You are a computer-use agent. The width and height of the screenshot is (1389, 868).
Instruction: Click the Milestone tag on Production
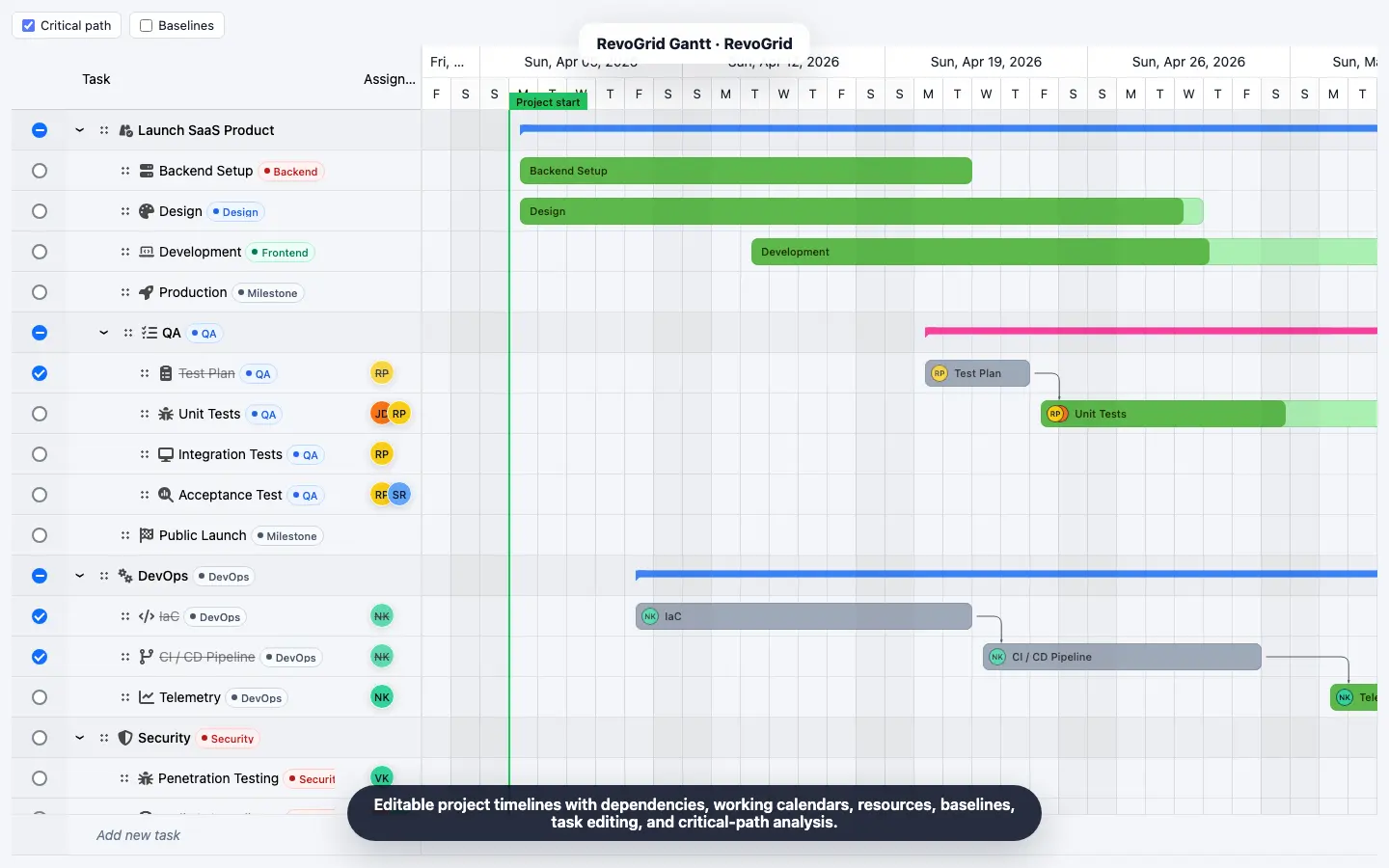268,293
